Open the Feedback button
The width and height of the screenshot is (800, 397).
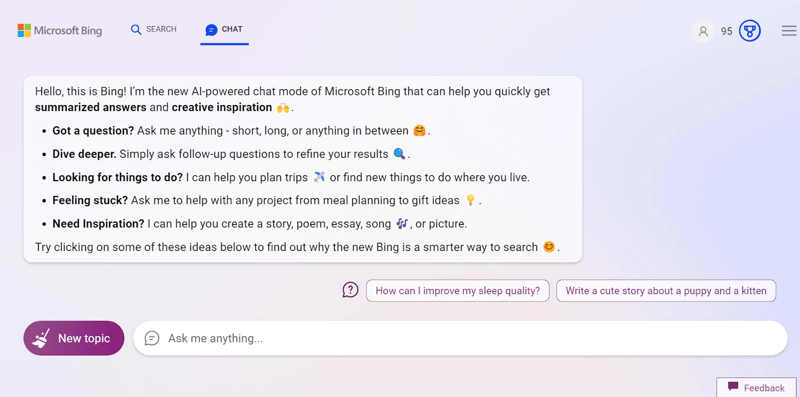click(758, 387)
